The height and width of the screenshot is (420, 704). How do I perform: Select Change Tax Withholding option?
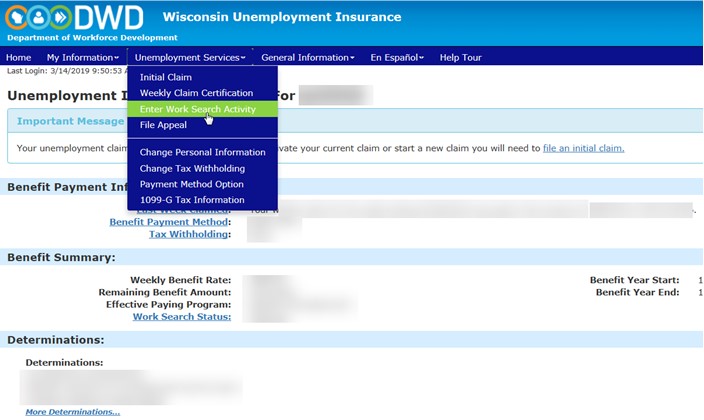[192, 168]
